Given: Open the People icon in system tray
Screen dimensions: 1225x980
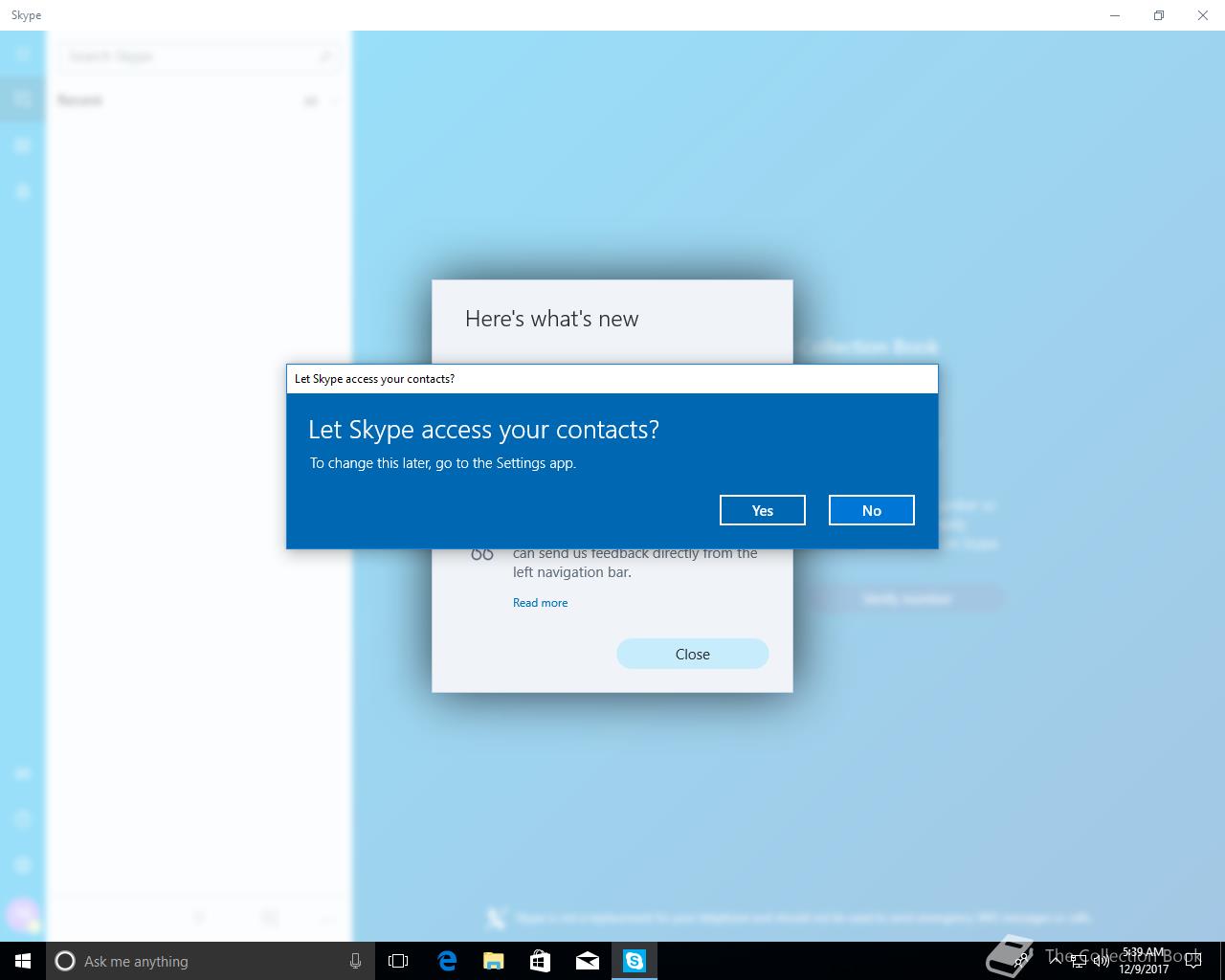Looking at the screenshot, I should coord(1022,961).
